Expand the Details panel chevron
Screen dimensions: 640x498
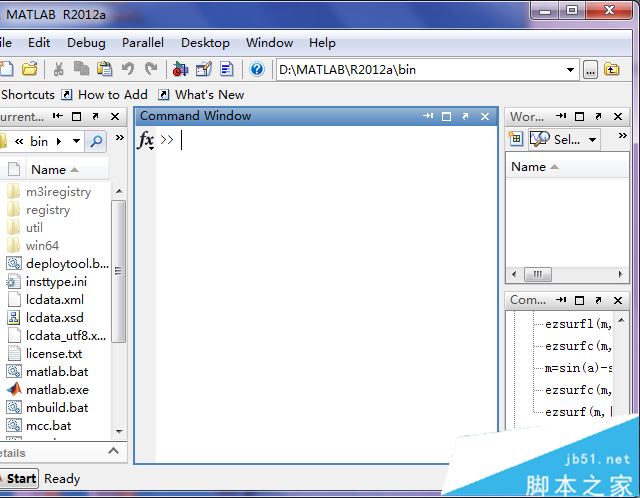coord(114,451)
